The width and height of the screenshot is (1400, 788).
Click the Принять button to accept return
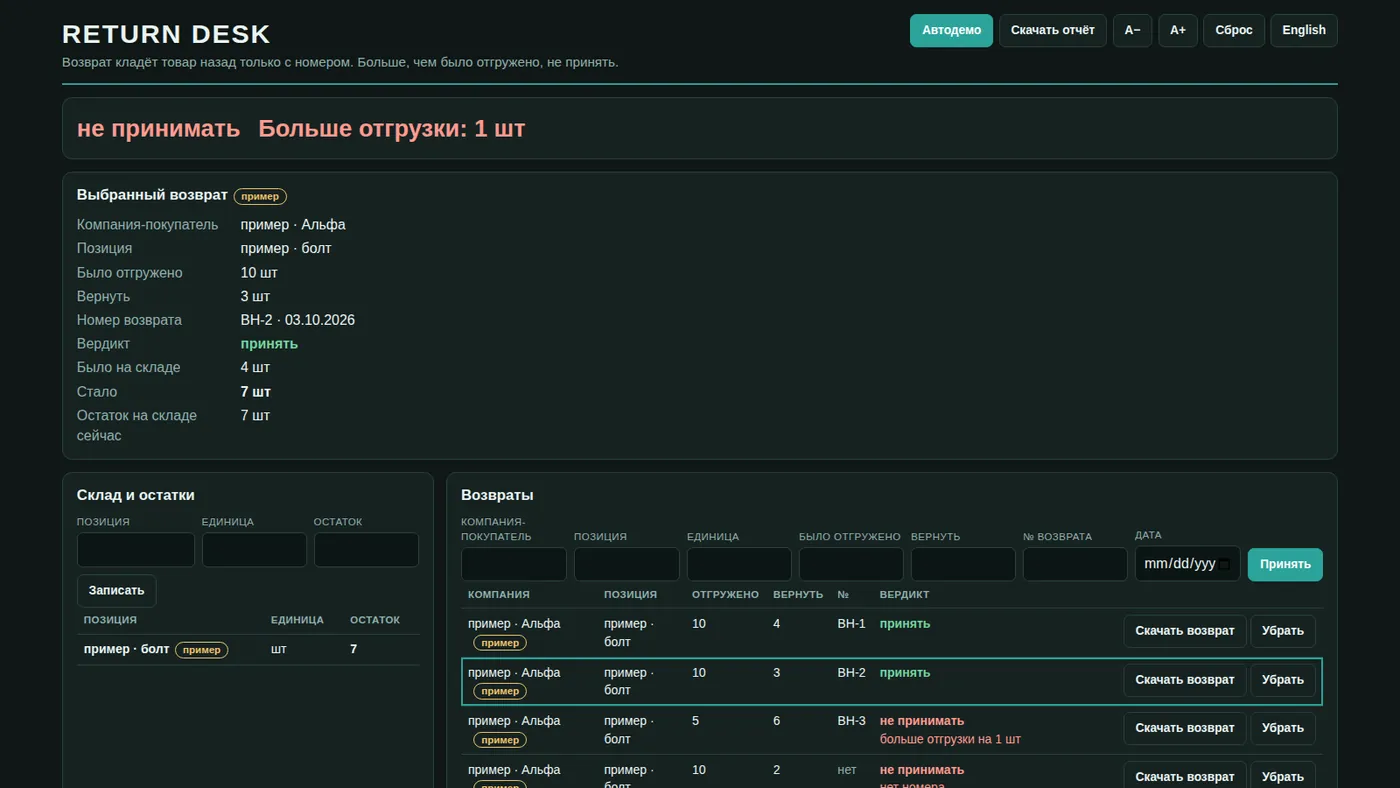coord(1285,564)
